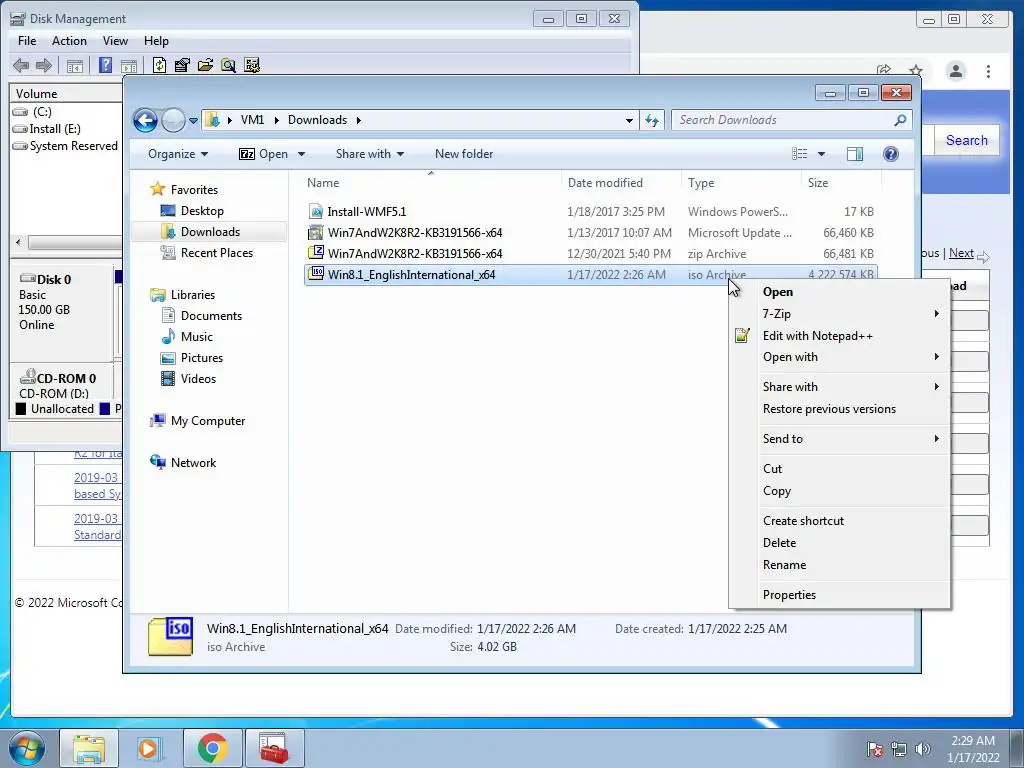Select Install (E:) volume in Disk Management
Image resolution: width=1024 pixels, height=768 pixels.
pos(55,129)
